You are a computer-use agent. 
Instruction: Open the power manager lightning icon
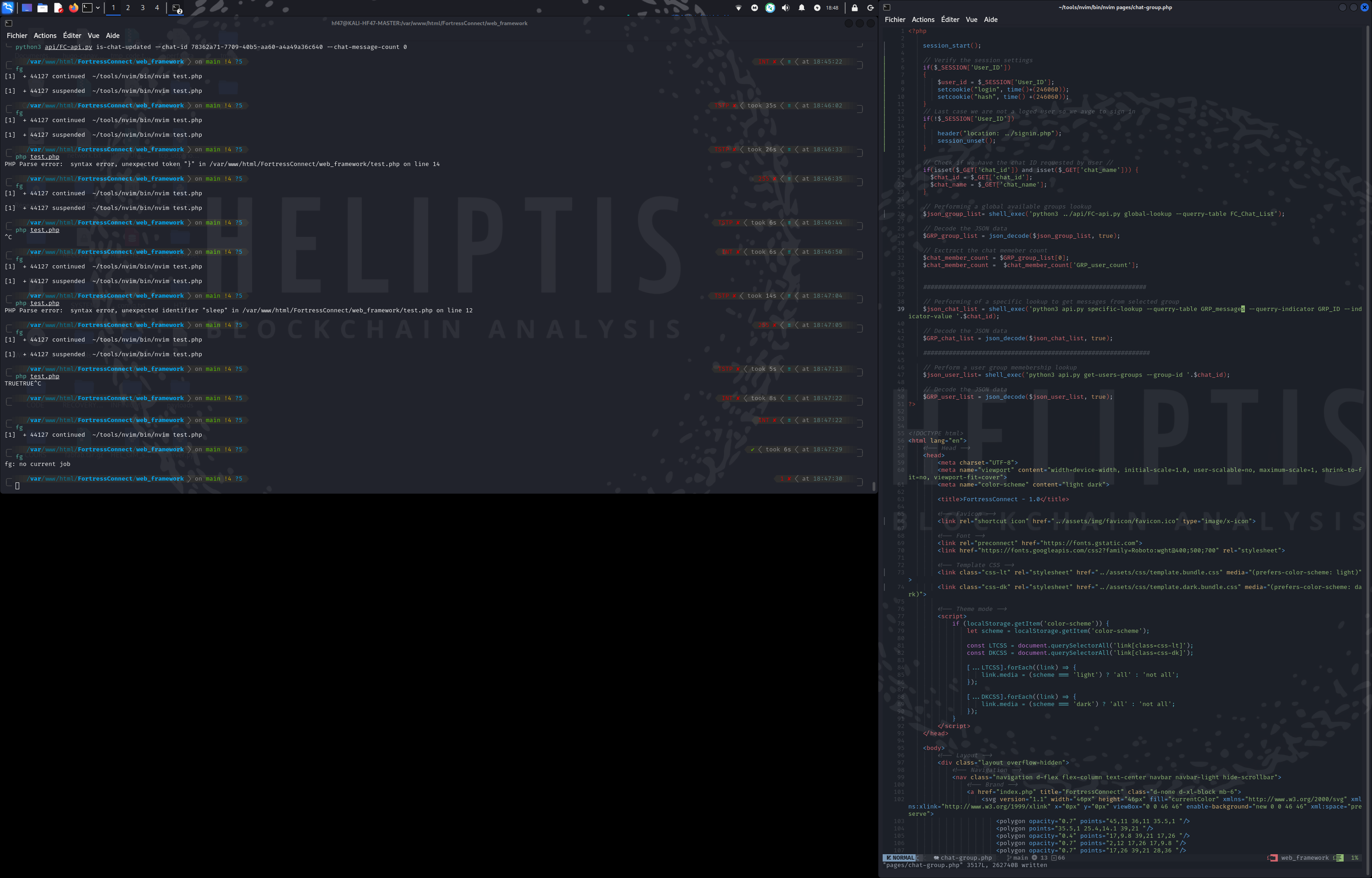[x=817, y=7]
